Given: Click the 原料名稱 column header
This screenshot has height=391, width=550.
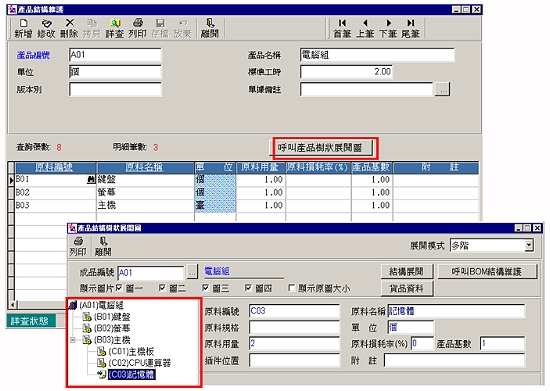Looking at the screenshot, I should [145, 168].
